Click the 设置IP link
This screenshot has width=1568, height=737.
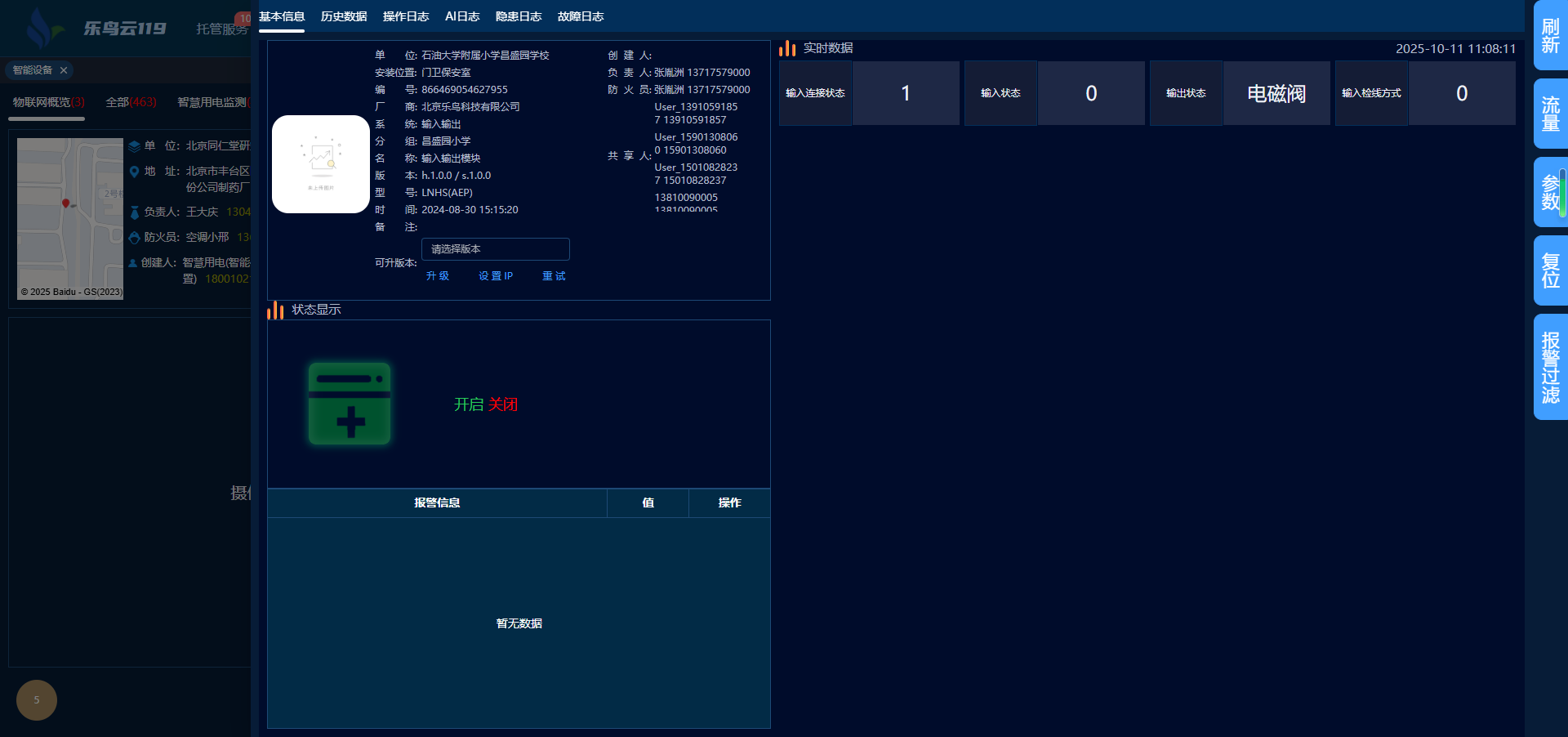click(496, 276)
